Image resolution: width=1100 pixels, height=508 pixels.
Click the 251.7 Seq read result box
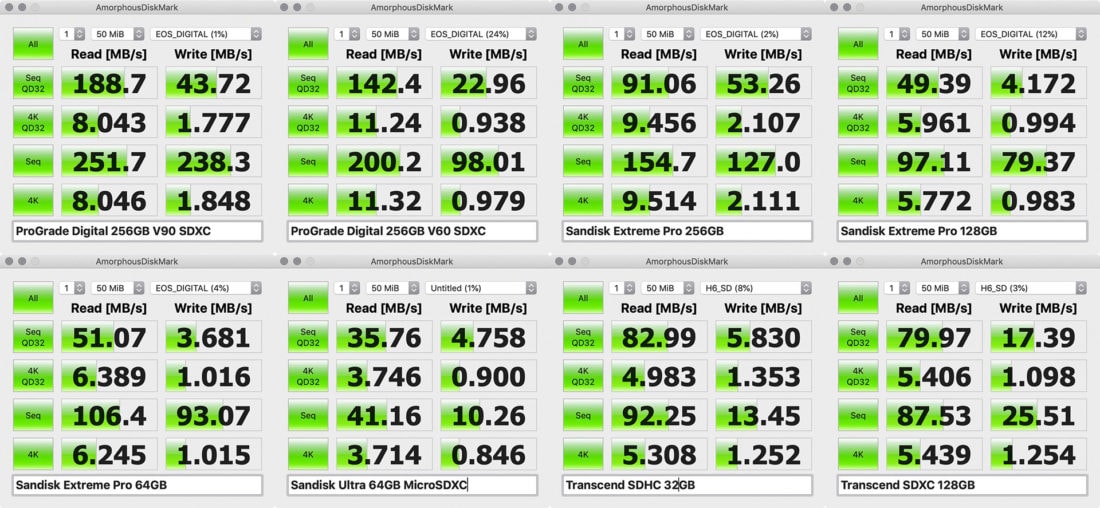[x=109, y=161]
